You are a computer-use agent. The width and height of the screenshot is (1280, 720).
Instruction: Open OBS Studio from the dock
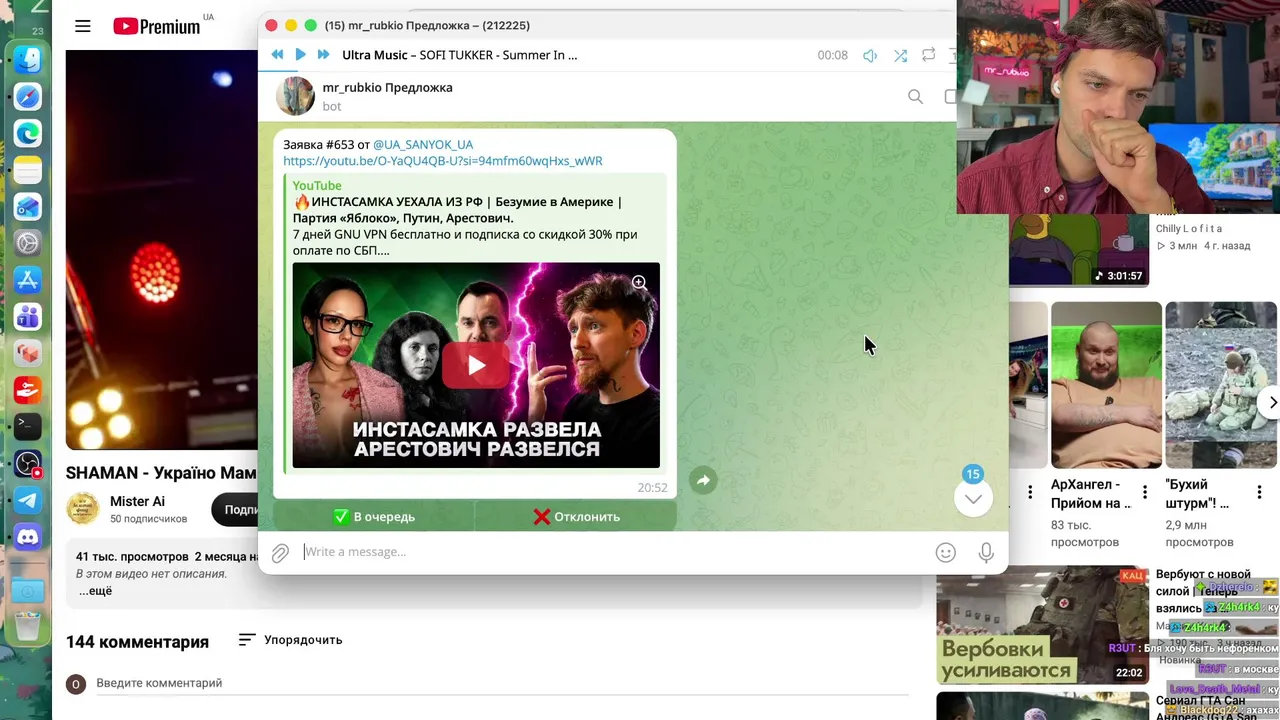point(28,464)
